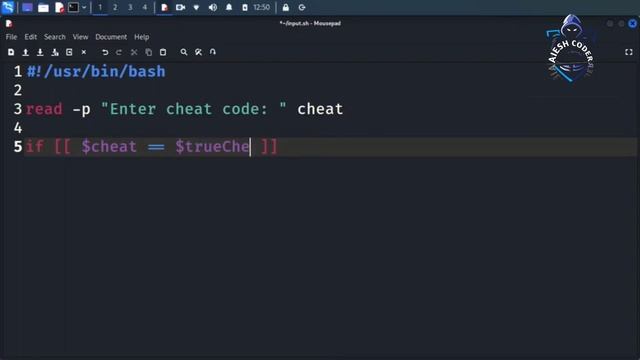The image size is (640, 360).
Task: Reload the document from the toolbar
Action: pyautogui.click(x=69, y=52)
